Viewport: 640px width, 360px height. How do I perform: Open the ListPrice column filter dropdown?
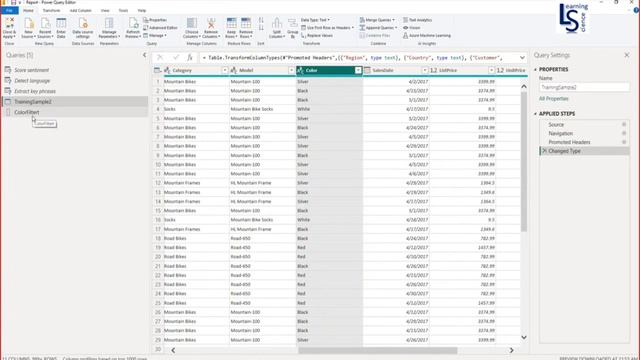491,71
